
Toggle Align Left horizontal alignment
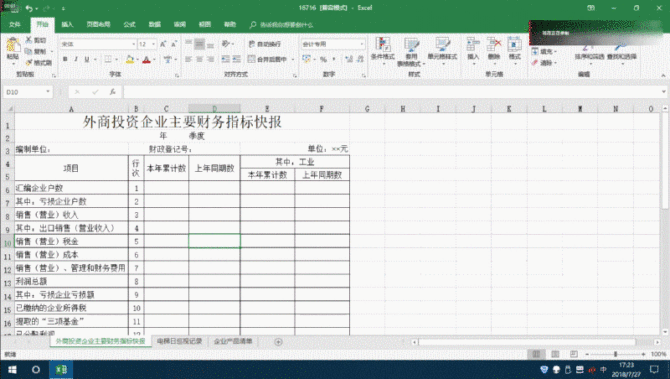[x=188, y=59]
